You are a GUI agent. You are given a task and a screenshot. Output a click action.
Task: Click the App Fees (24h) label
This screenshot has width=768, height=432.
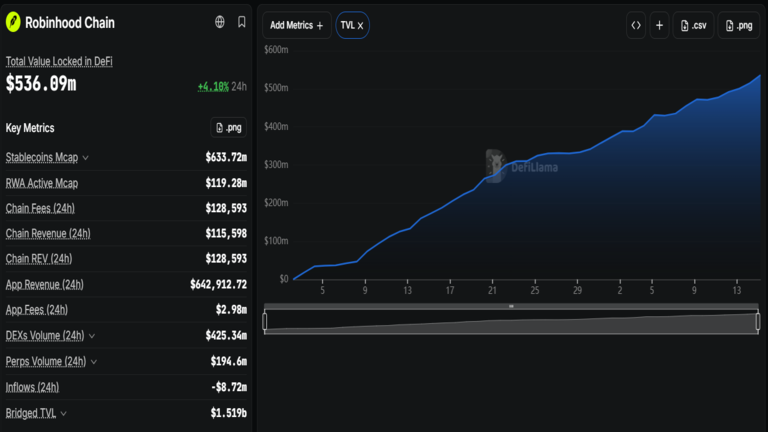click(37, 310)
